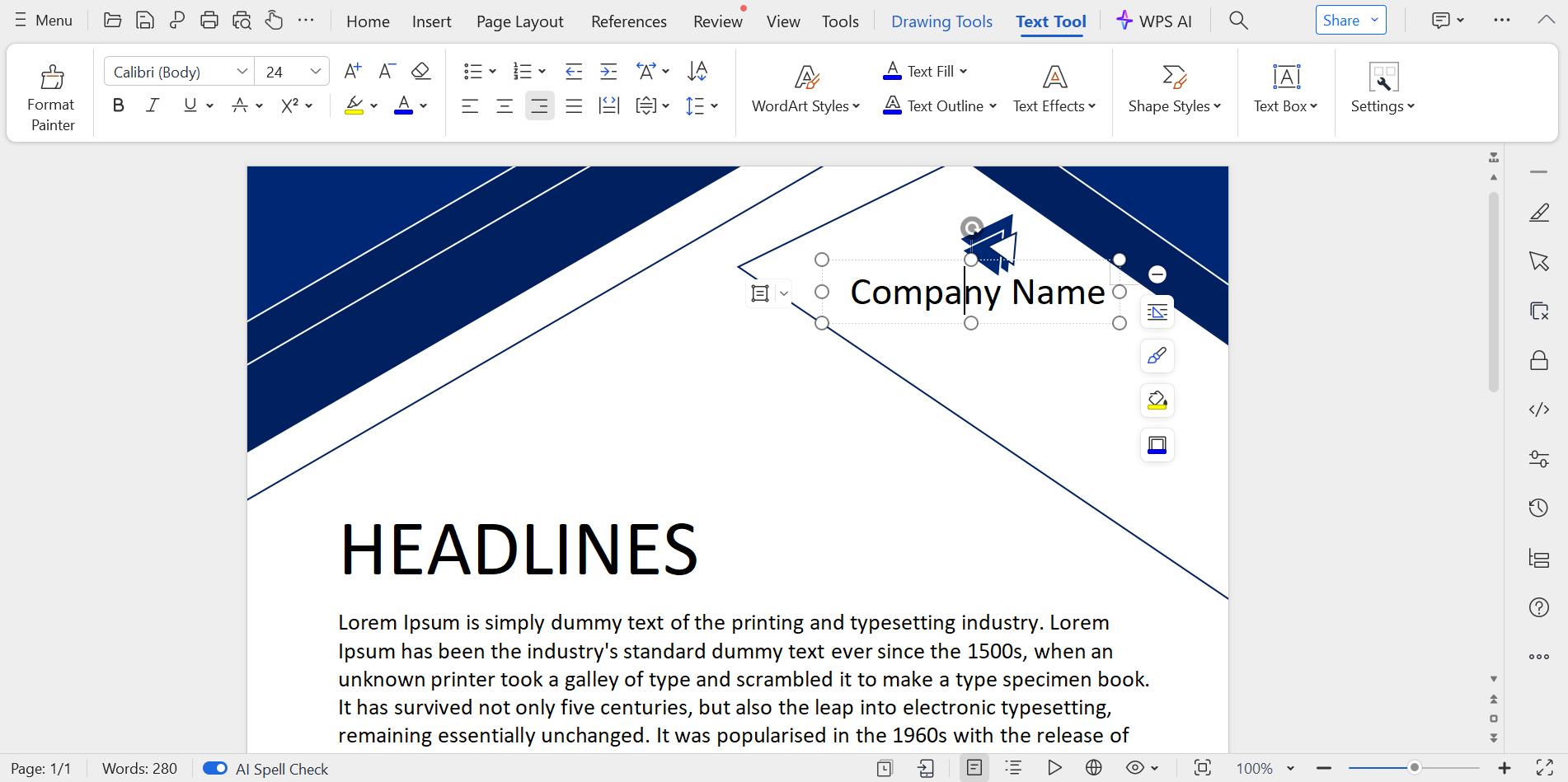
Task: Open document search with the magnifier icon
Action: 1238,19
